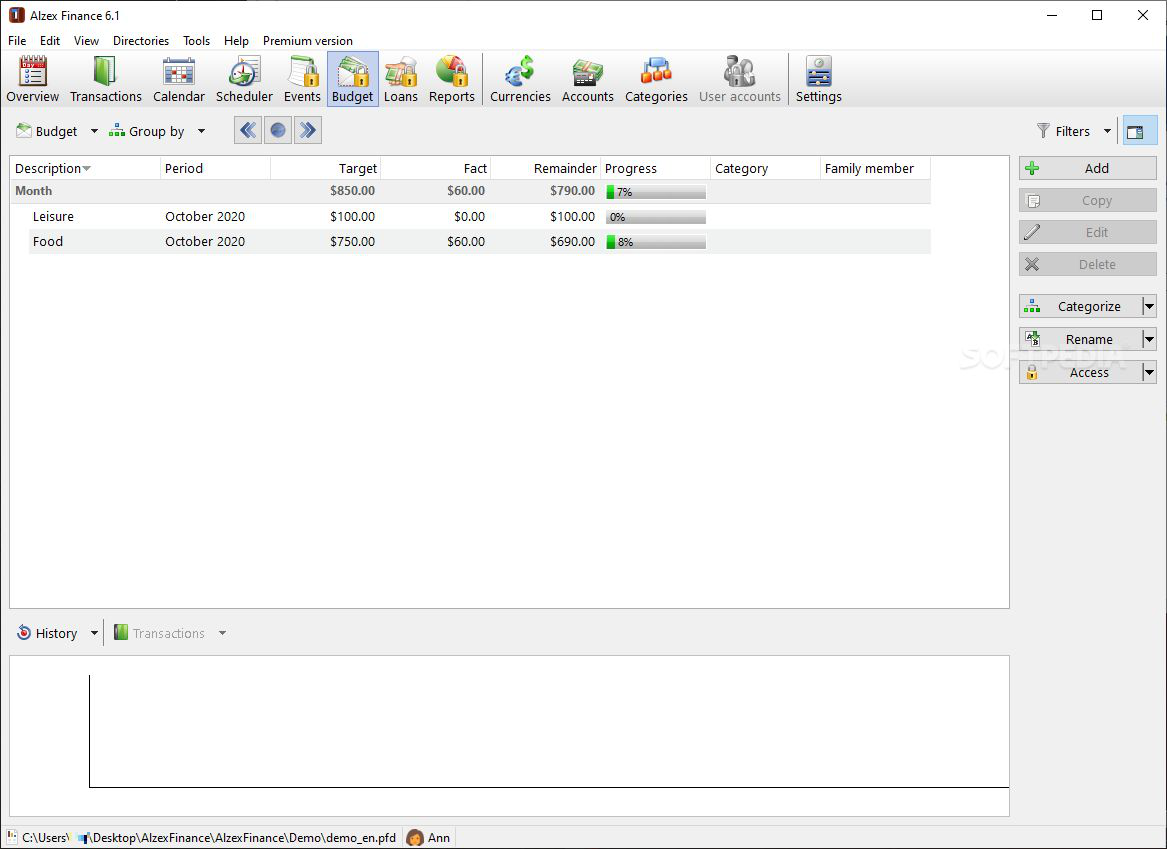Open the Accounts directory

pos(588,79)
